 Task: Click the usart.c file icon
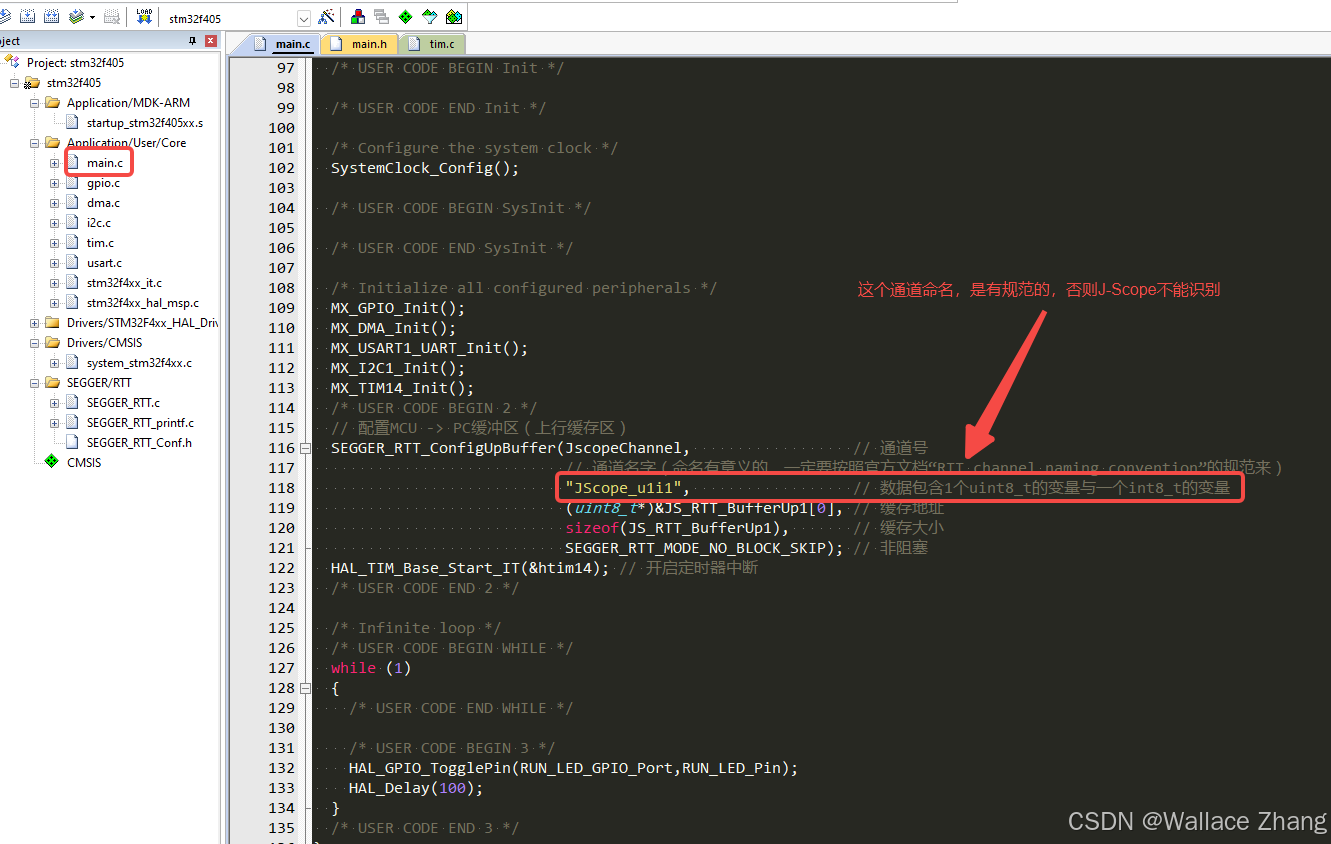click(x=73, y=263)
